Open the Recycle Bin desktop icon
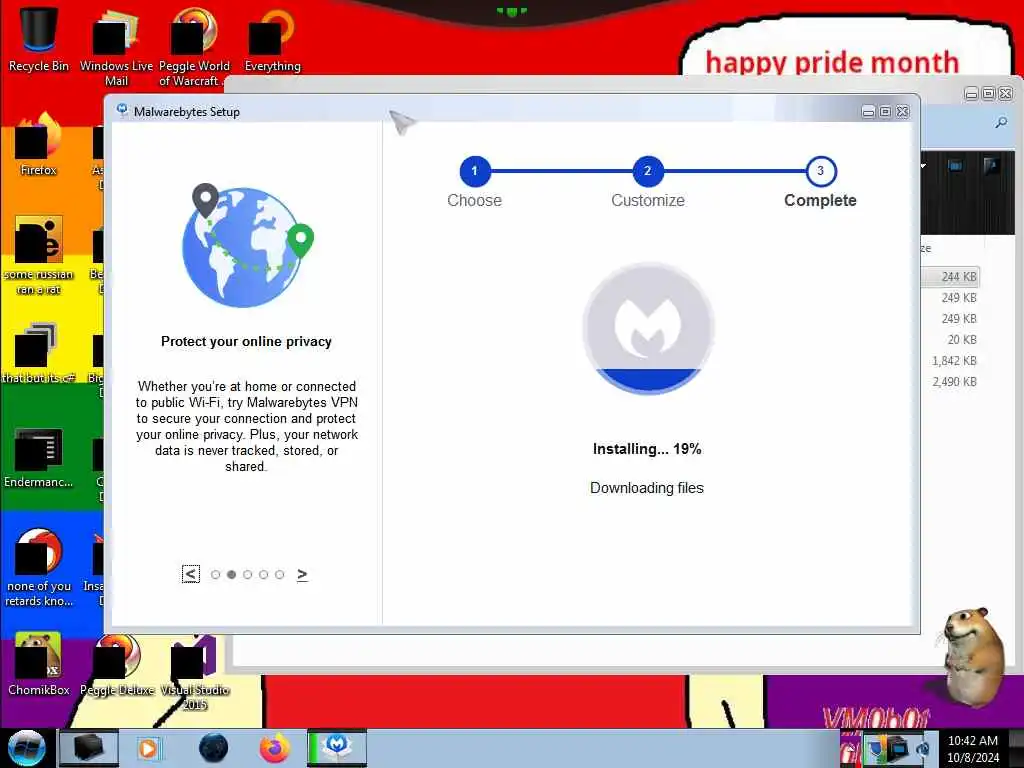The image size is (1024, 768). 39,38
